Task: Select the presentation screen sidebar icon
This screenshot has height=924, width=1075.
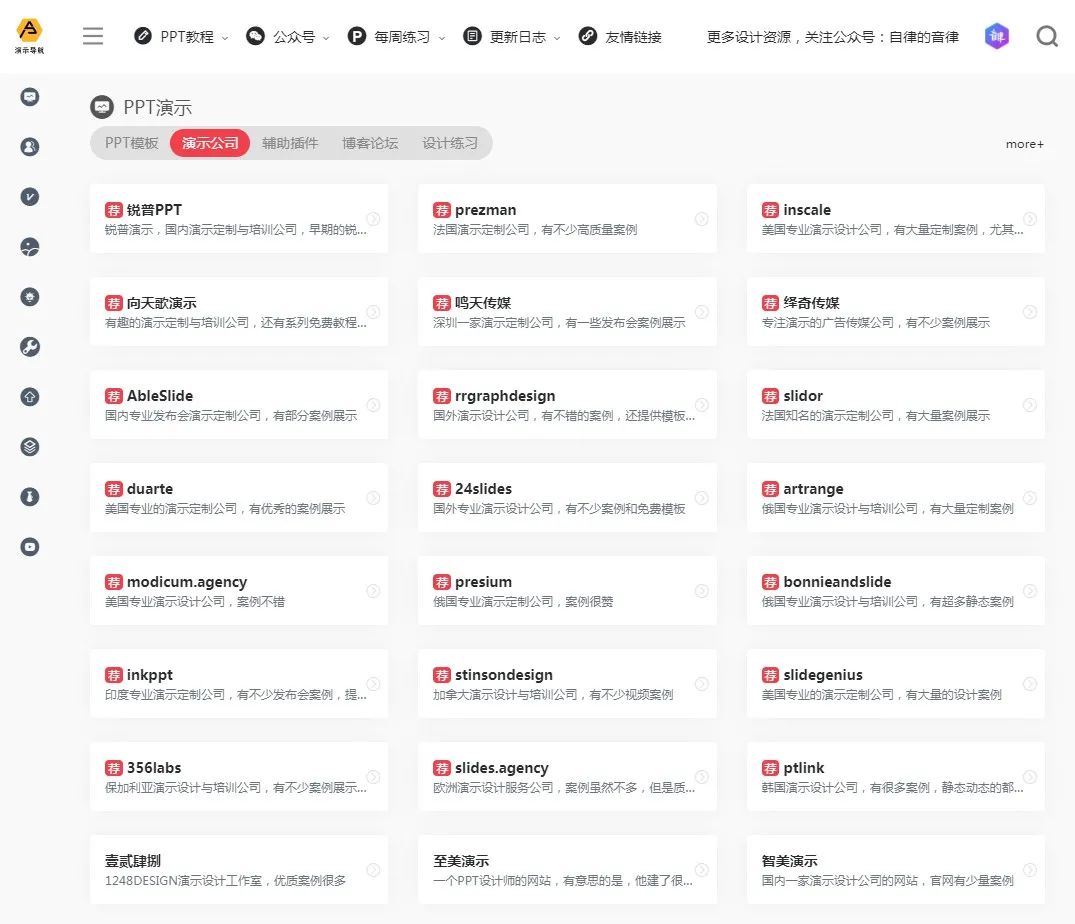Action: [29, 97]
